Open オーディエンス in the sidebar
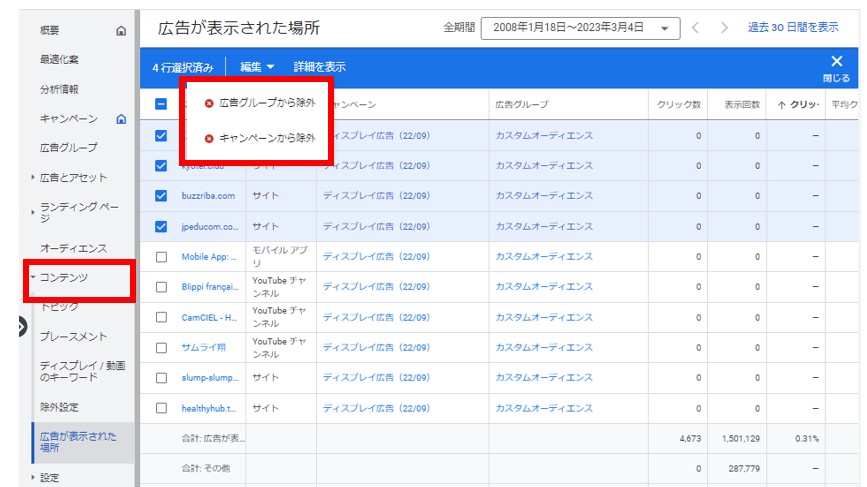This screenshot has width=867, height=487. click(x=74, y=249)
